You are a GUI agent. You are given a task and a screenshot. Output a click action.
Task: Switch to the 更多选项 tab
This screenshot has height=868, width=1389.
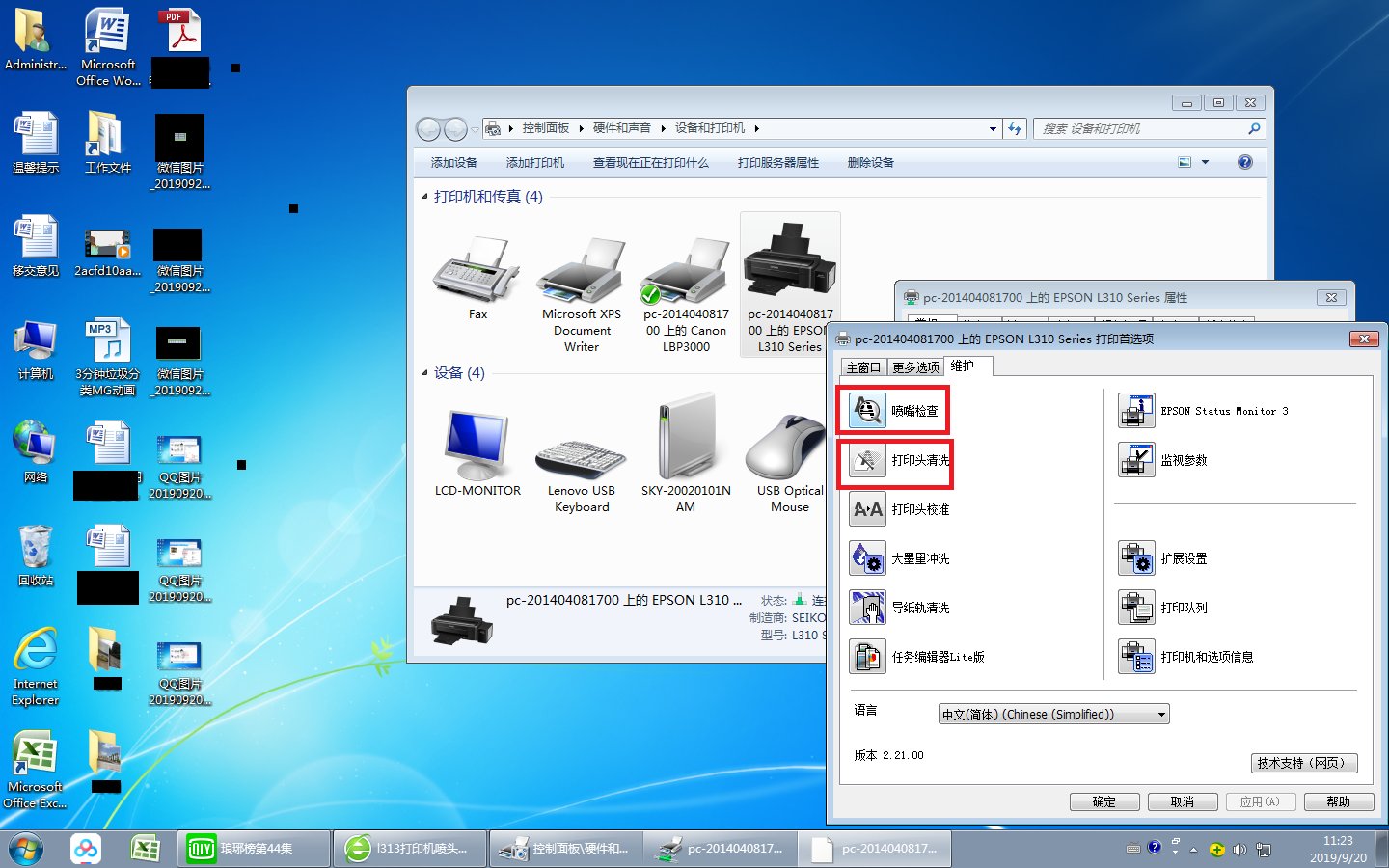coord(914,367)
